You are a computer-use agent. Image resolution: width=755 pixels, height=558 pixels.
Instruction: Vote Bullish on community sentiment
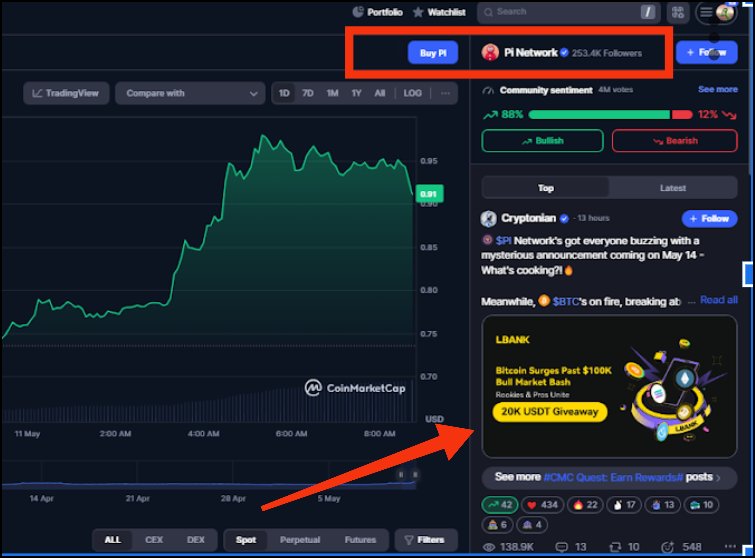pyautogui.click(x=542, y=141)
